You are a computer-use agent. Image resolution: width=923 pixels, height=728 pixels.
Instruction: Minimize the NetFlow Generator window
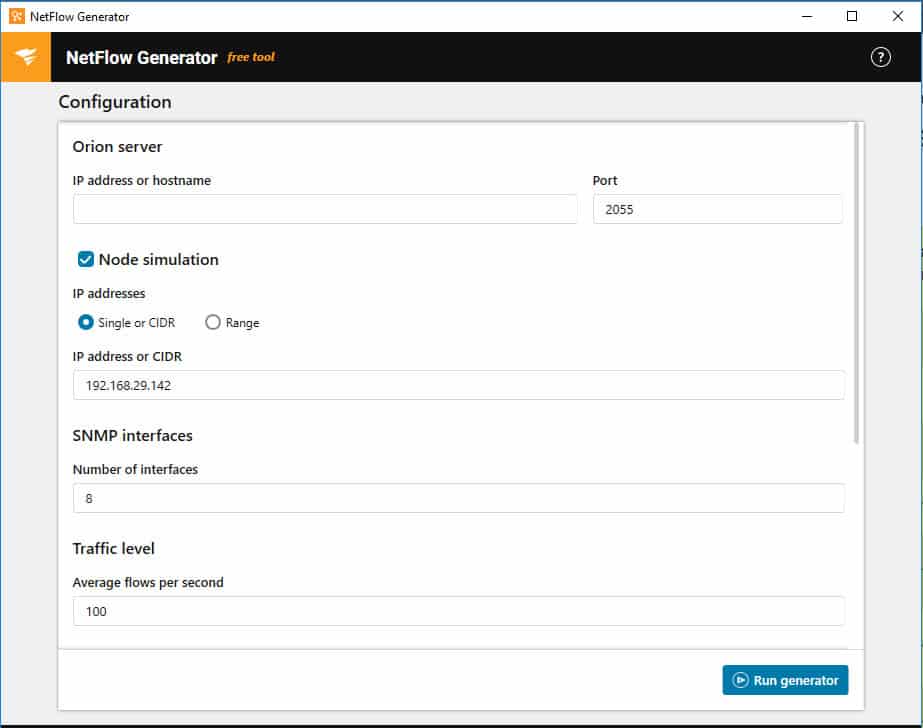pyautogui.click(x=806, y=16)
